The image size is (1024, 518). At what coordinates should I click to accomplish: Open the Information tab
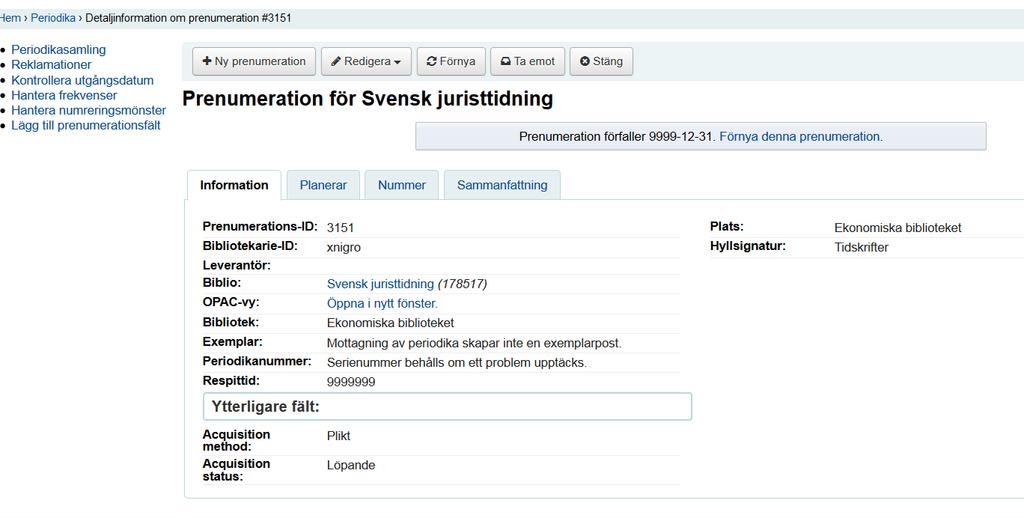(234, 185)
